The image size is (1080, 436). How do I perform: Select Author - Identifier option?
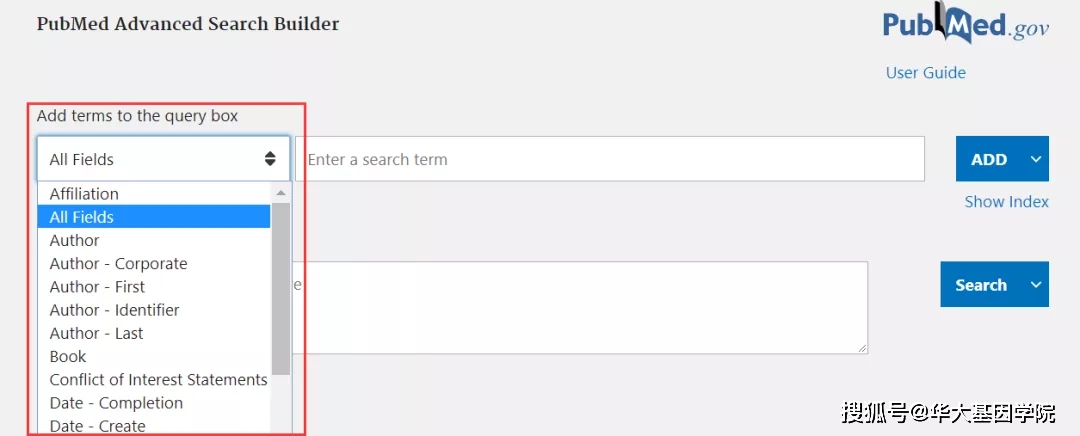tap(115, 310)
